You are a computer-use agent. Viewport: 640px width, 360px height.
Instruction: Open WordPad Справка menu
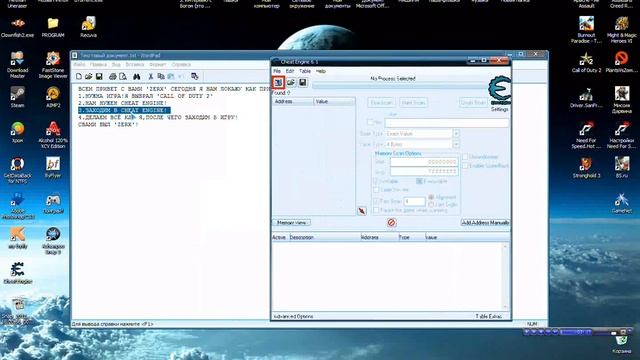(x=181, y=64)
